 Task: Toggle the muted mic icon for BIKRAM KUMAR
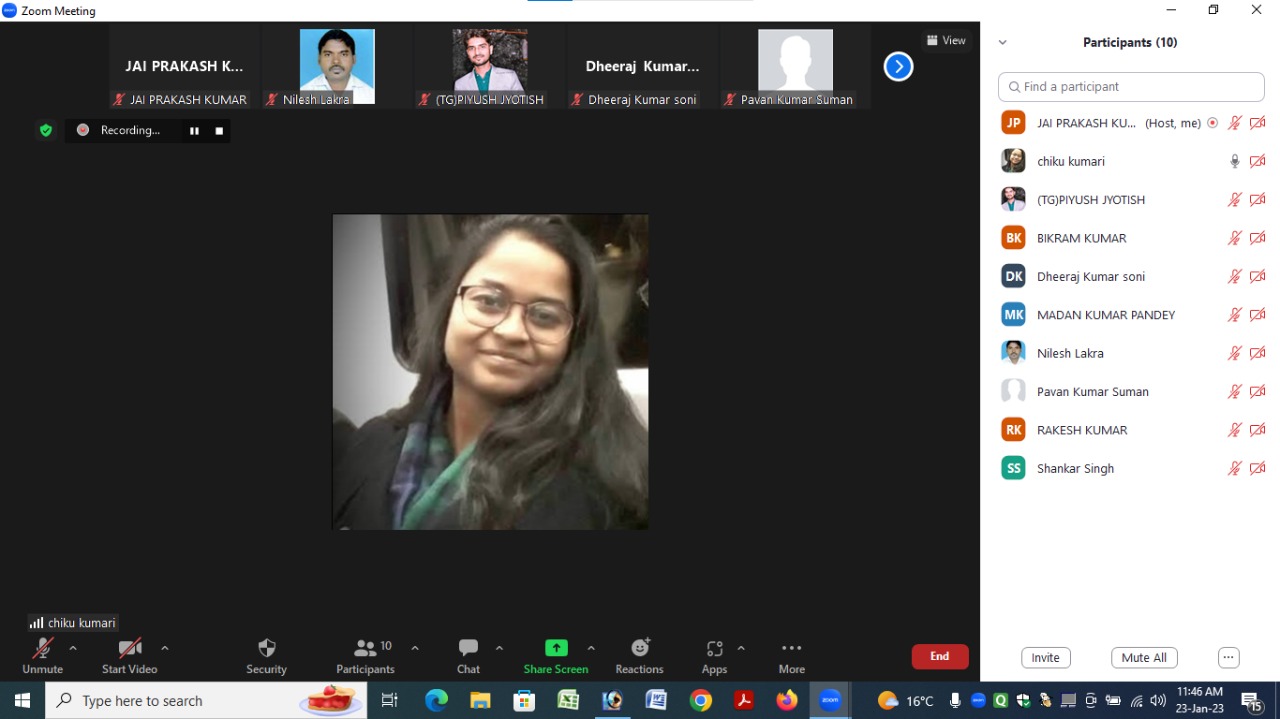click(1235, 238)
